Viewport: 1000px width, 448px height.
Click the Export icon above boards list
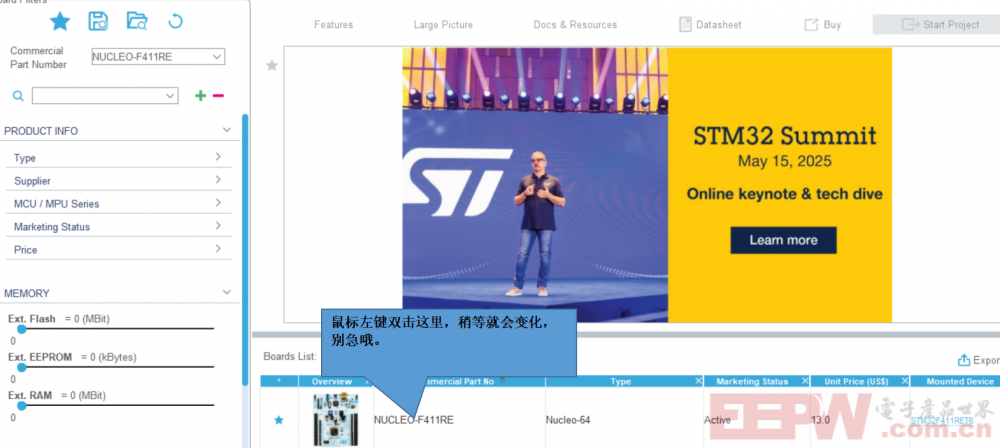tap(964, 360)
